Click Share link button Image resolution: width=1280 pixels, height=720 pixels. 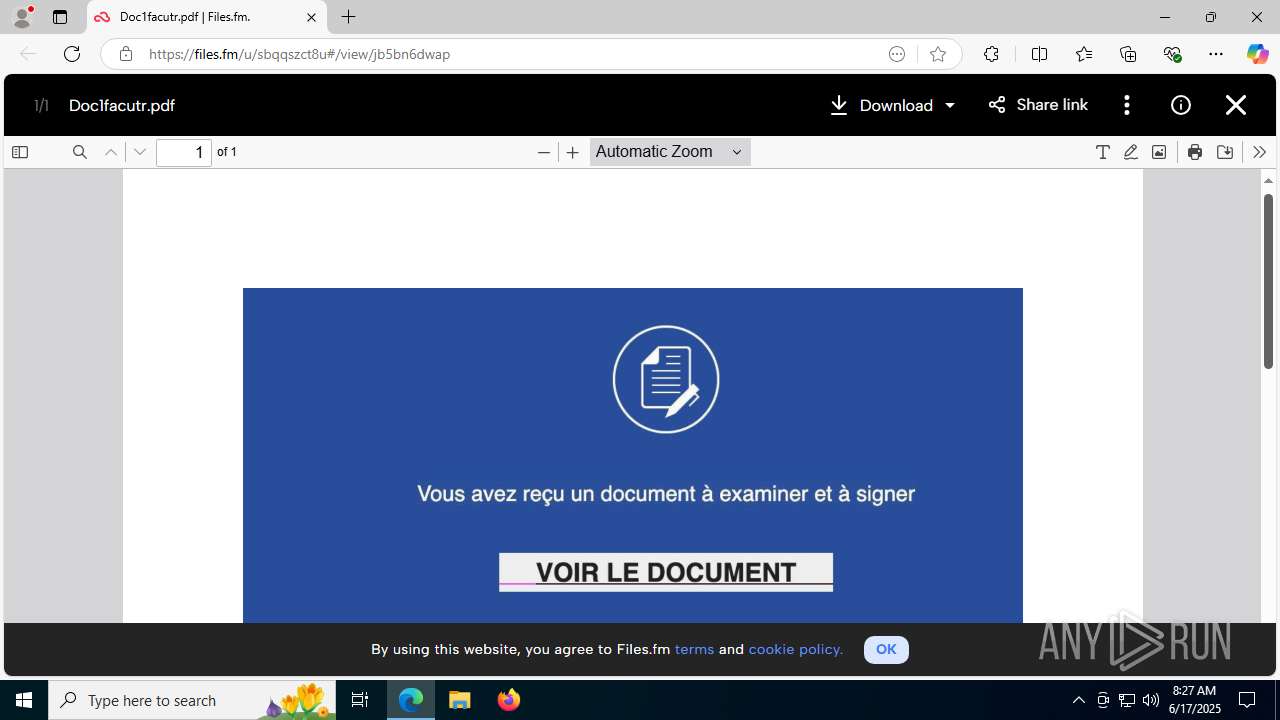point(1038,105)
